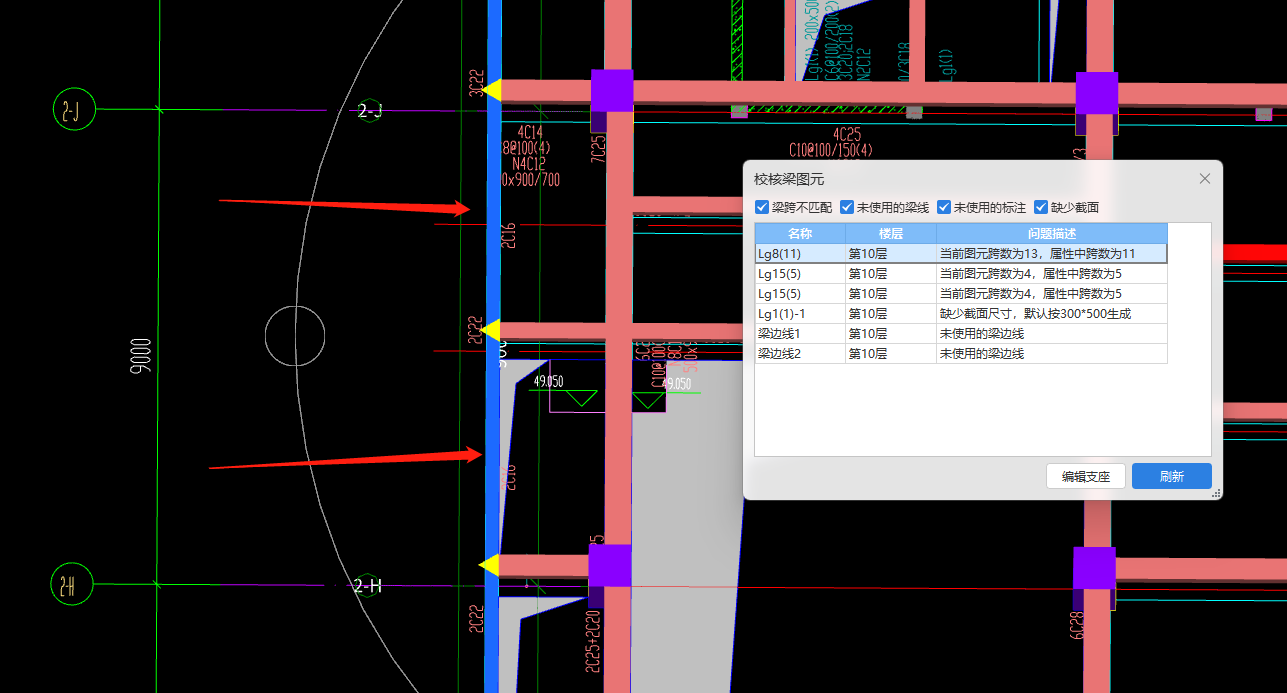Click the N4C12 annotation text
The height and width of the screenshot is (693, 1287).
[529, 164]
